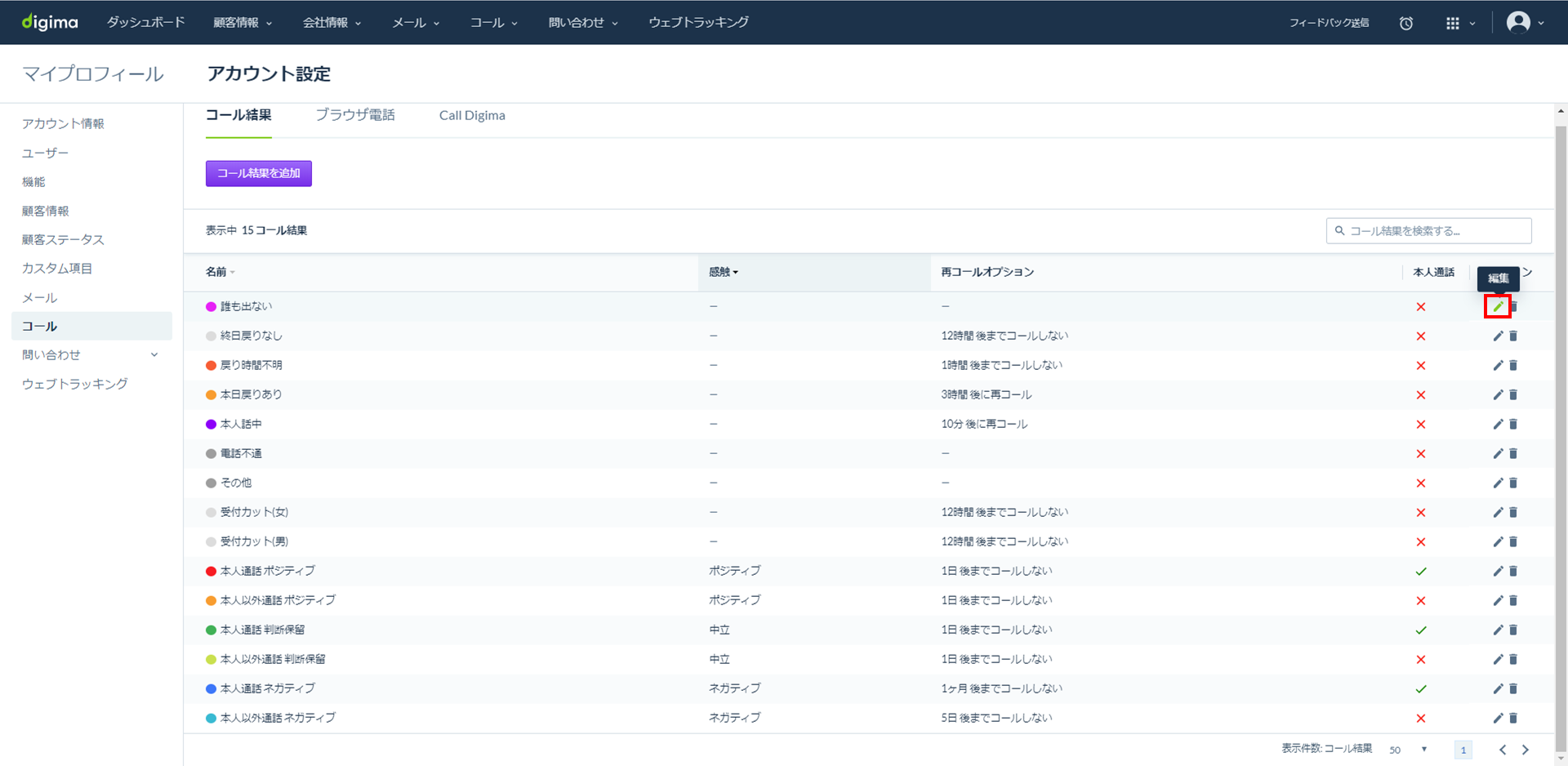Edit the 終日戻りなし call result
This screenshot has height=766, width=1568.
tap(1498, 336)
